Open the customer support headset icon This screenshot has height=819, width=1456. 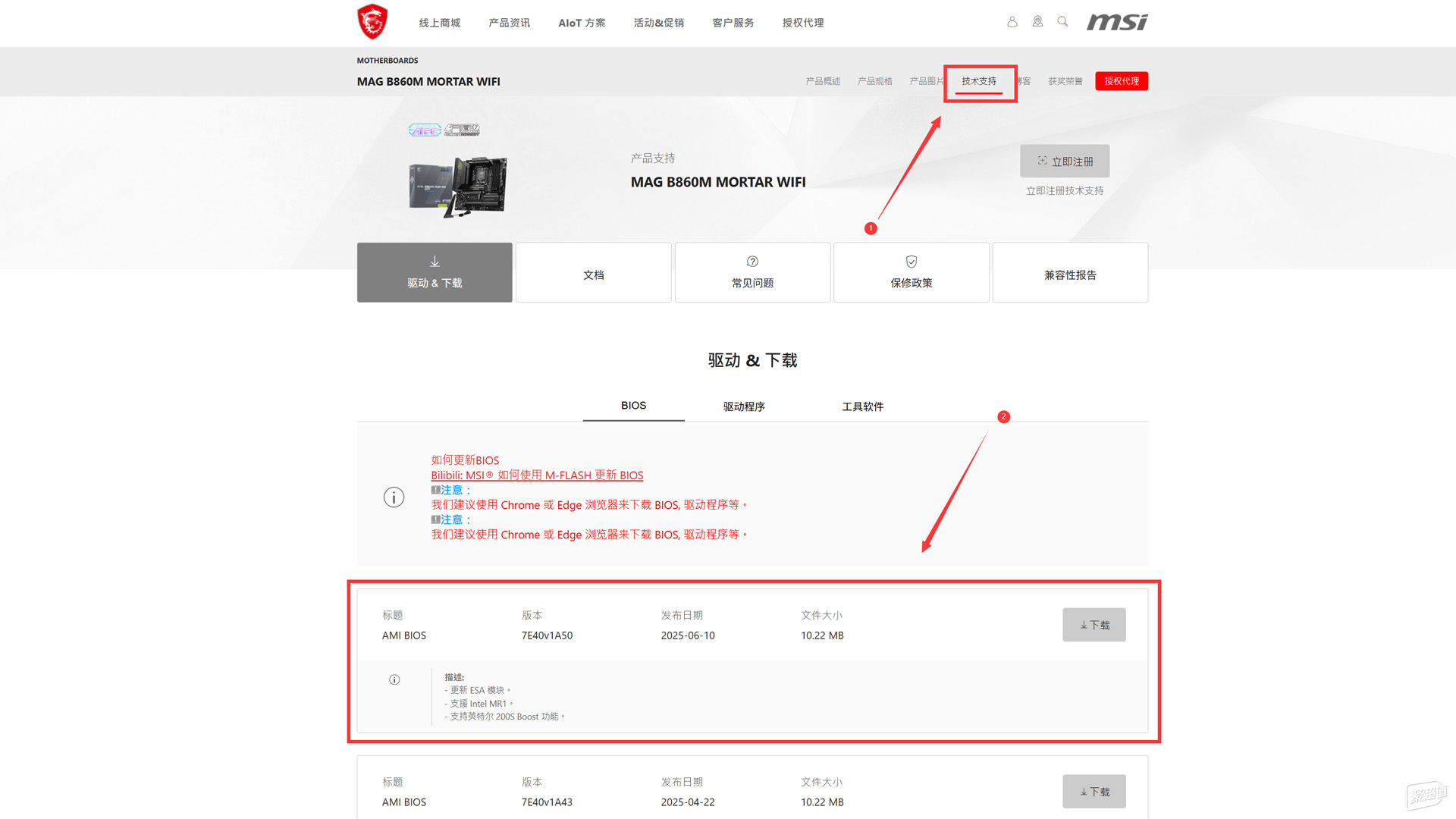1037,22
